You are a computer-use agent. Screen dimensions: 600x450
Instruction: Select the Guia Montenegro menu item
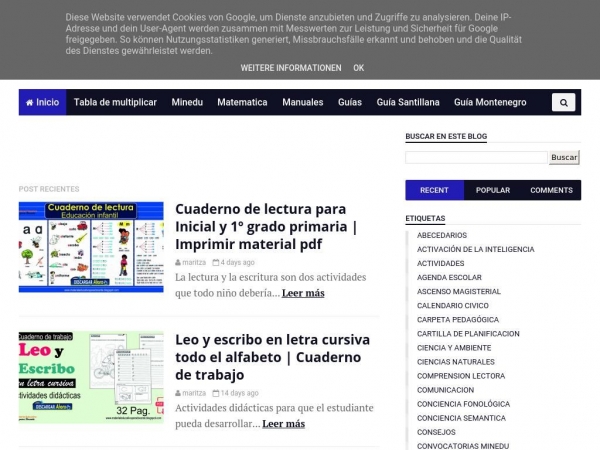click(x=490, y=102)
